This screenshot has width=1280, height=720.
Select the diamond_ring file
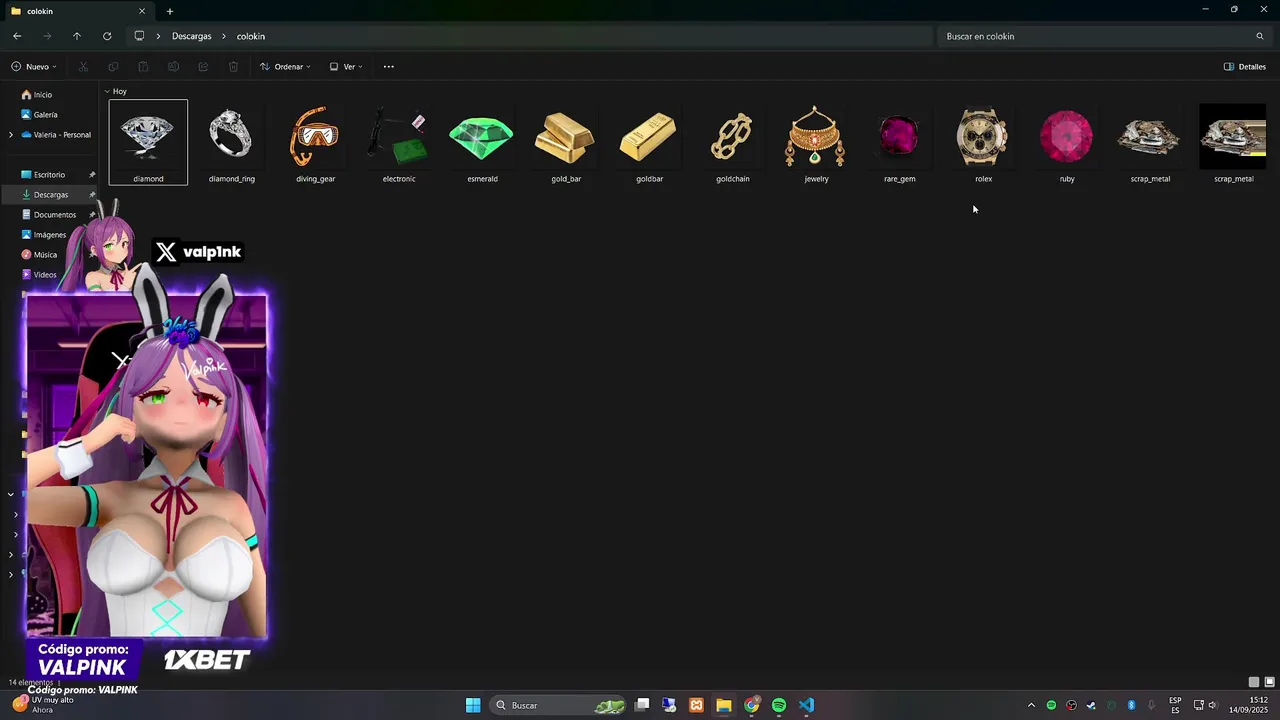point(232,142)
